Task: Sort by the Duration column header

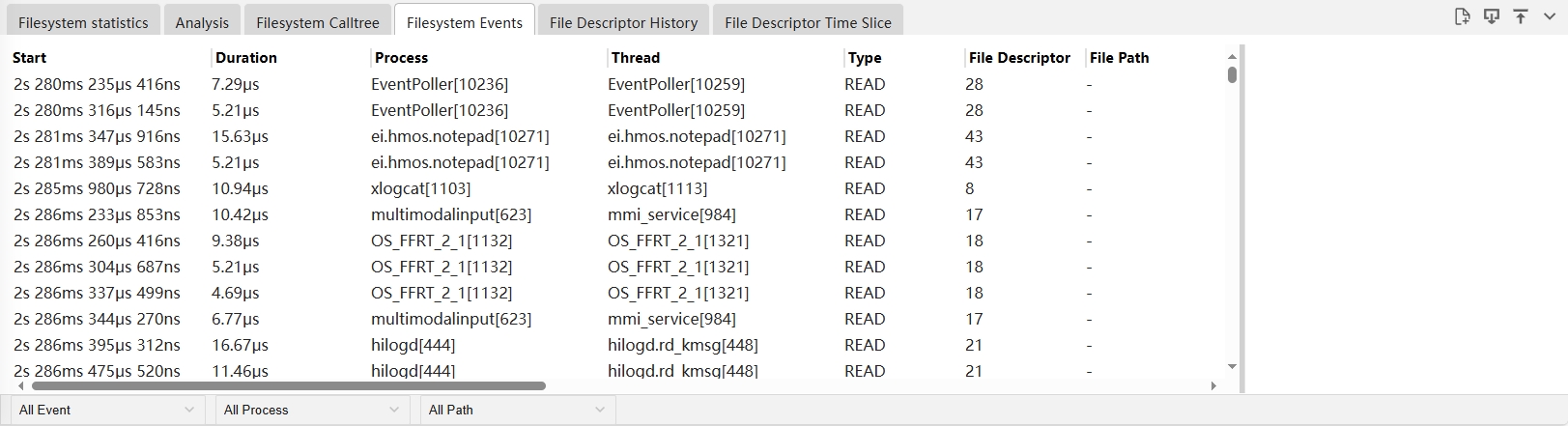Action: point(246,58)
